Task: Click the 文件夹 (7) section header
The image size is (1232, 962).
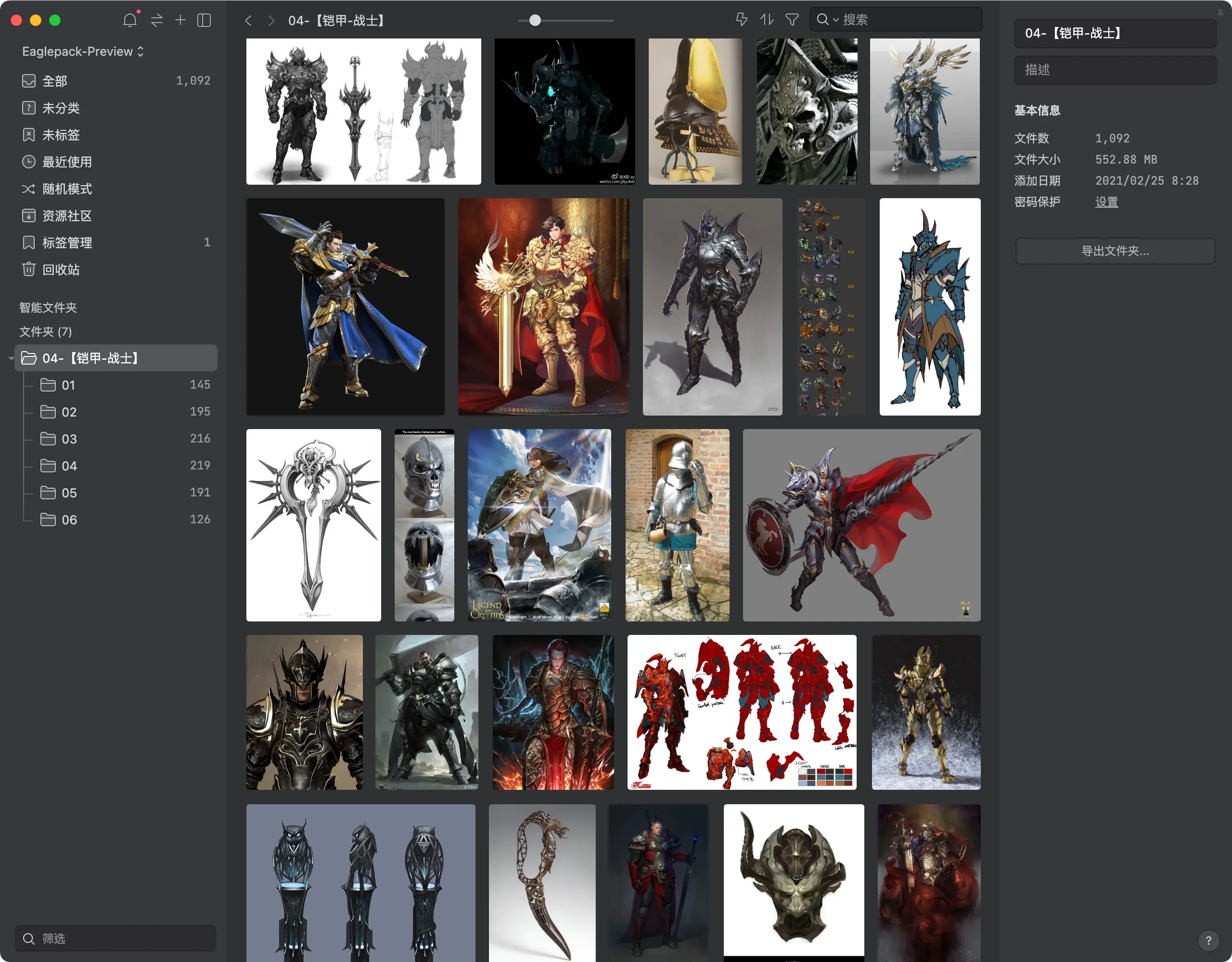Action: 46,331
